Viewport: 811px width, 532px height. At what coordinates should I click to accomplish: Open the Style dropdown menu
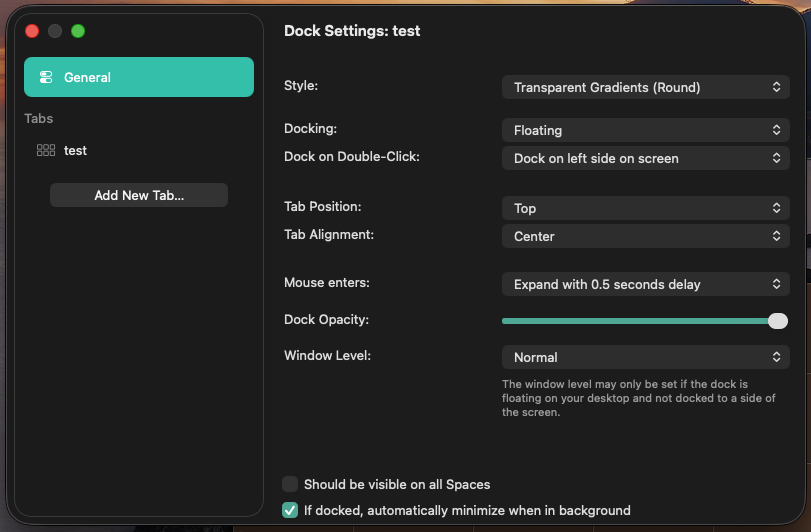645,88
